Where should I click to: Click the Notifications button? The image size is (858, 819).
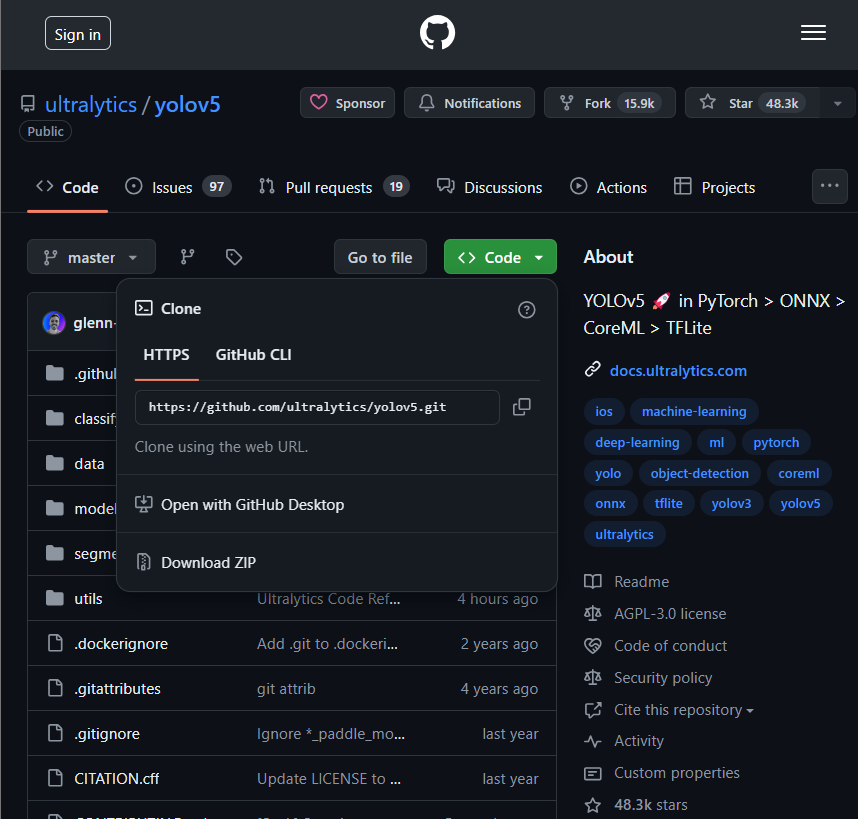[469, 103]
